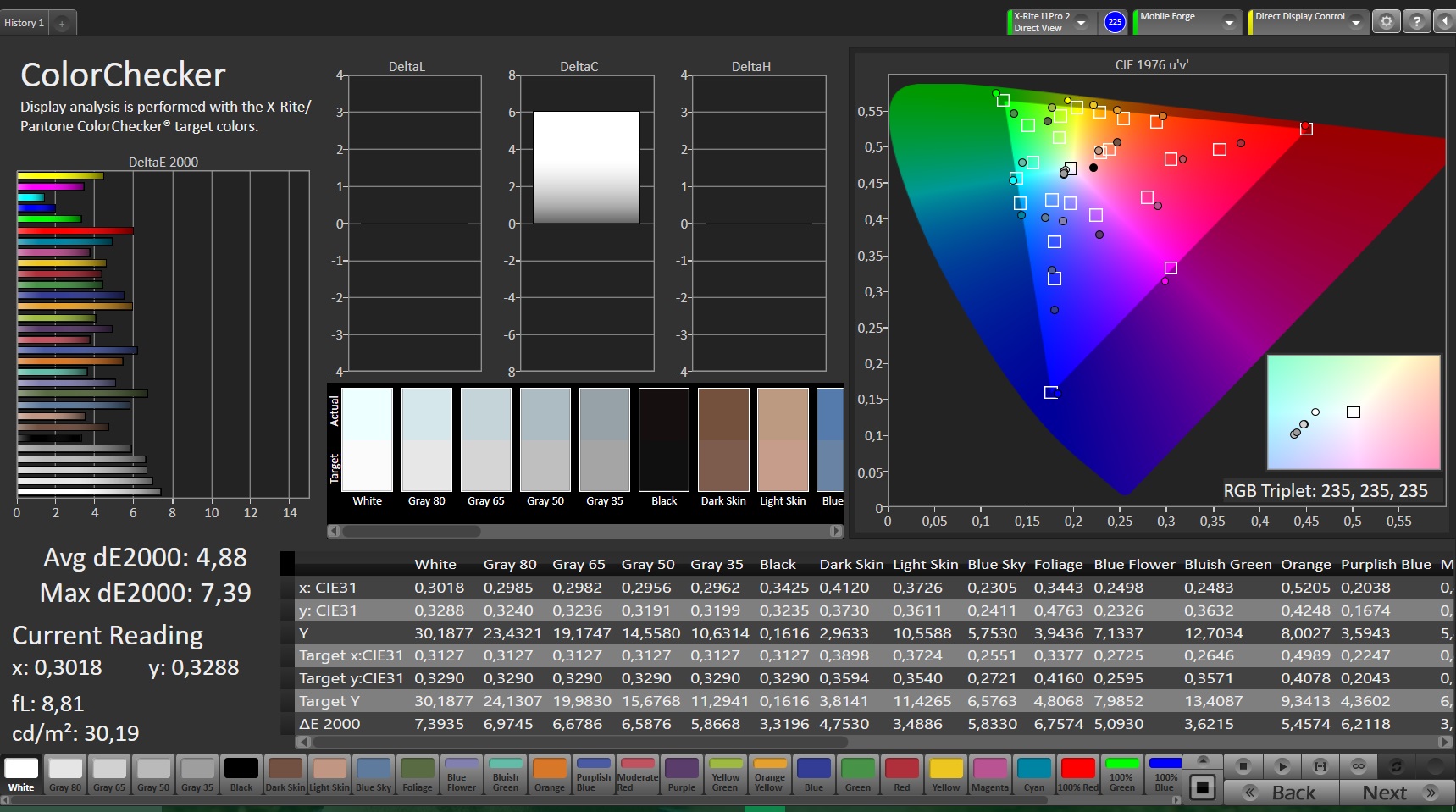Open the Direct Display Control dropdown
1456x812 pixels.
pos(1355,23)
